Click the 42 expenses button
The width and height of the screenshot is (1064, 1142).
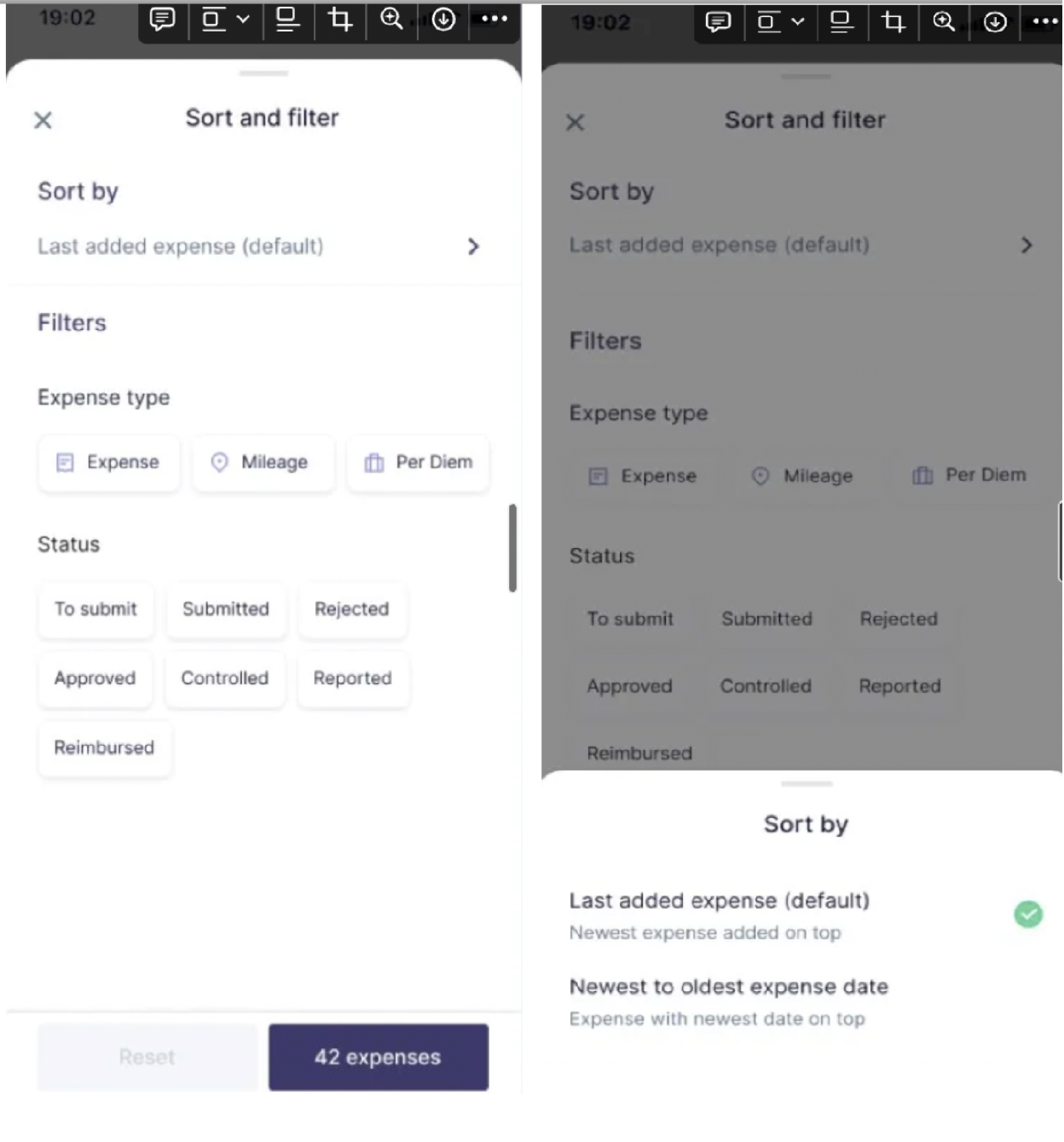(x=379, y=1057)
